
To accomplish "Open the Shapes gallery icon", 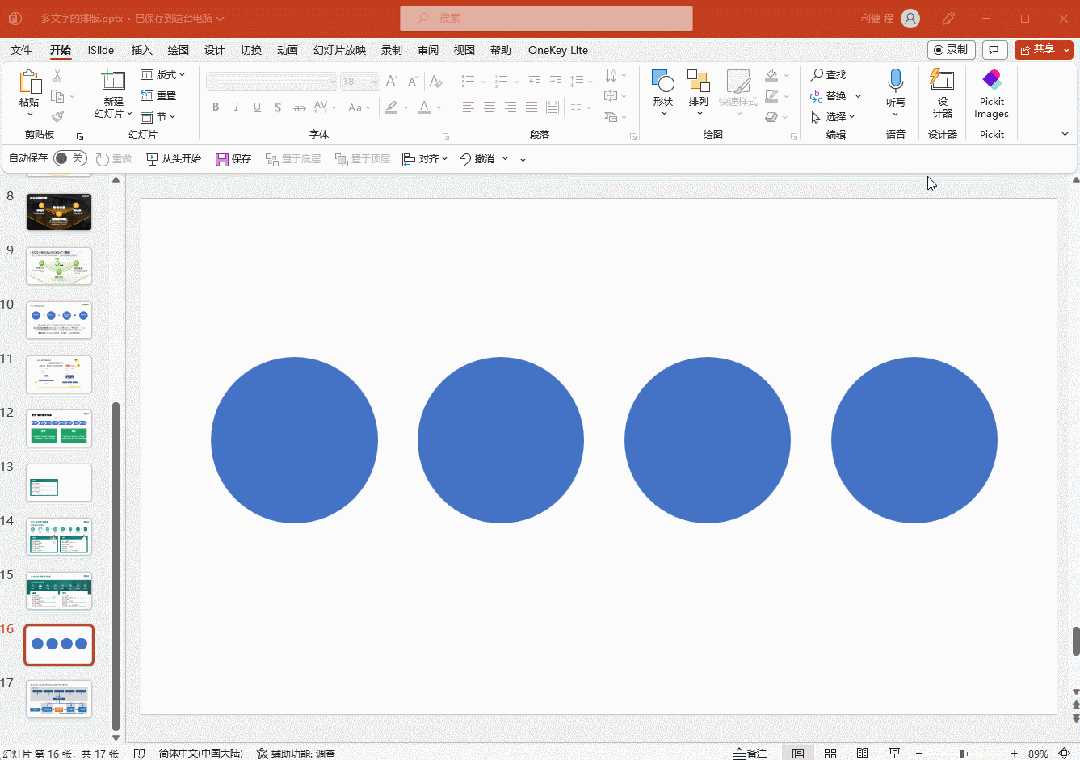I will pos(662,82).
